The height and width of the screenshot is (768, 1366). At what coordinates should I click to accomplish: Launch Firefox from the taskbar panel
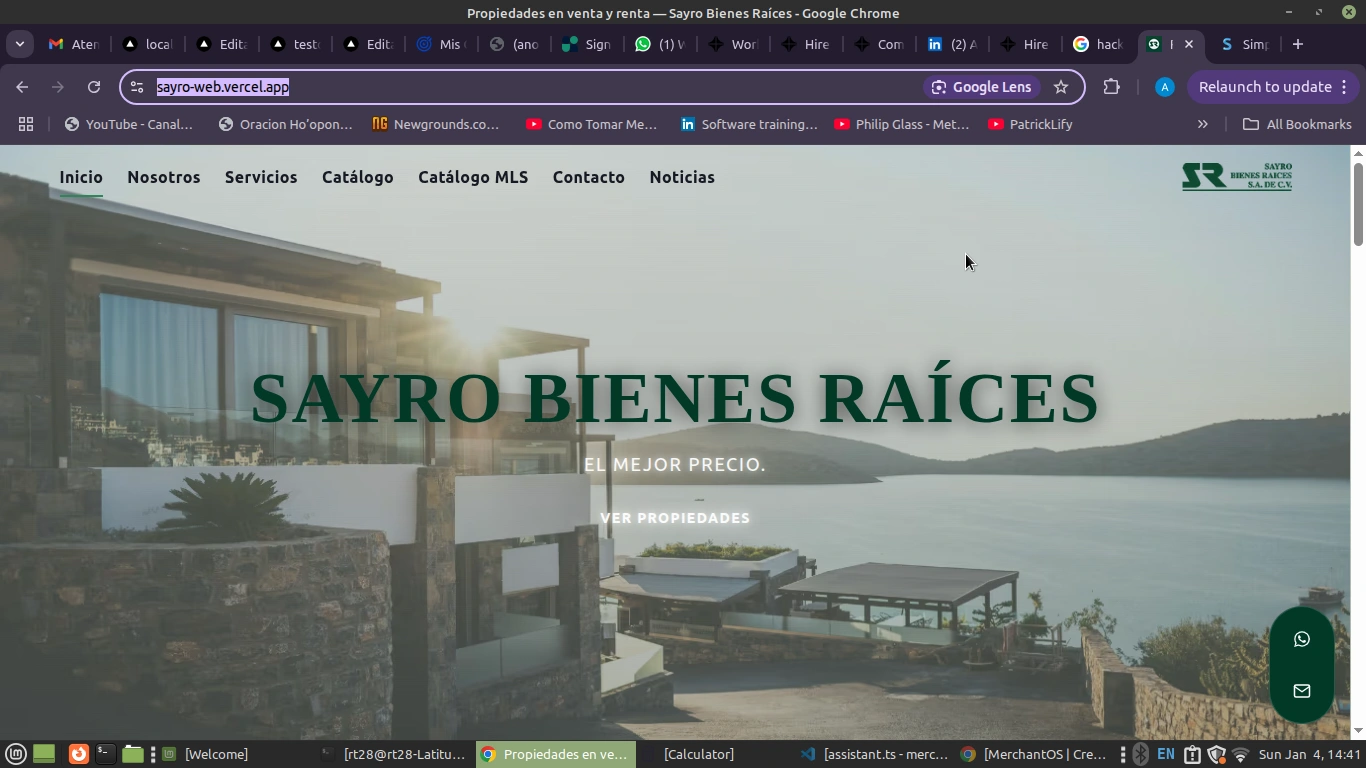(x=78, y=754)
